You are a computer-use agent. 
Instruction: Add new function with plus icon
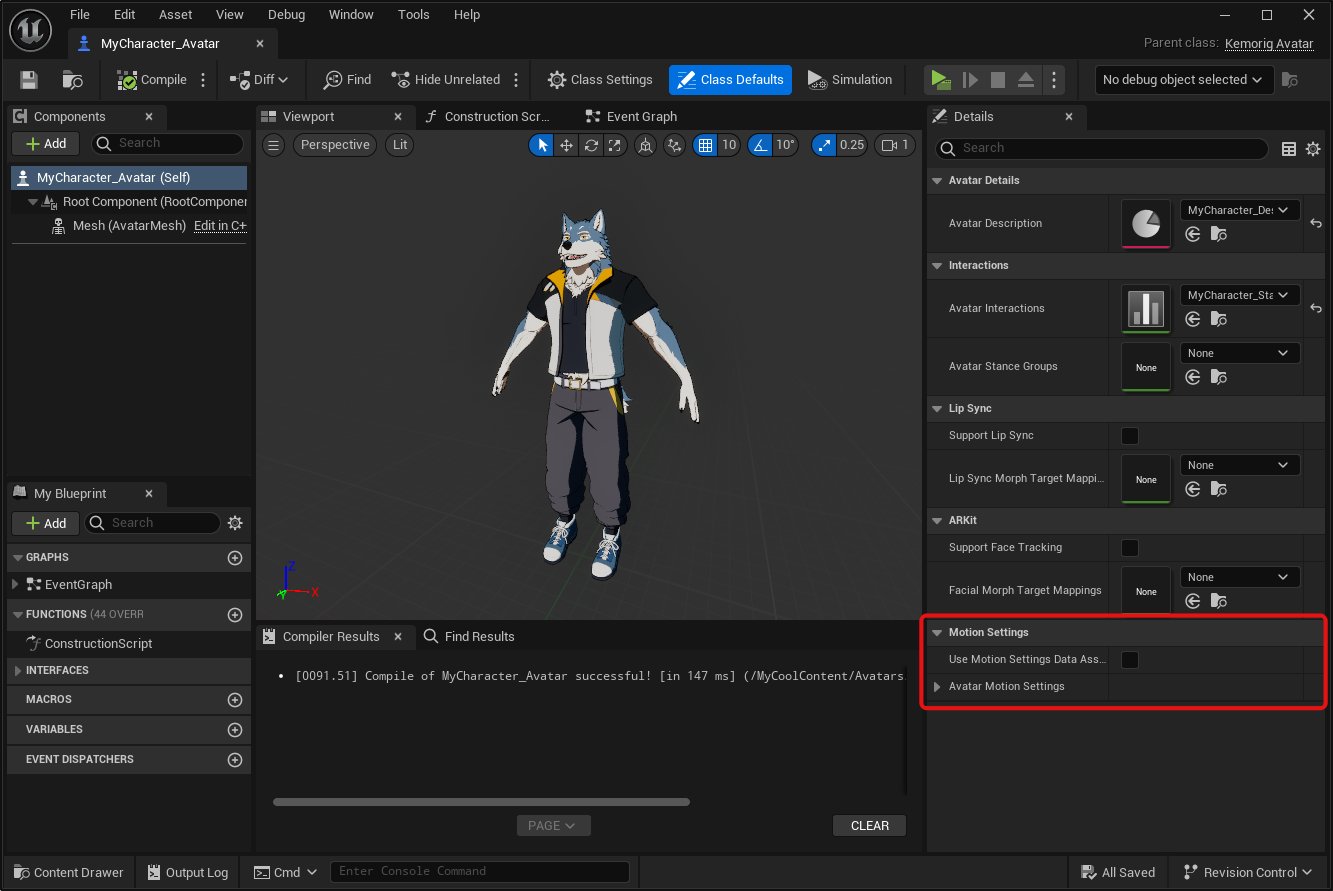click(235, 615)
